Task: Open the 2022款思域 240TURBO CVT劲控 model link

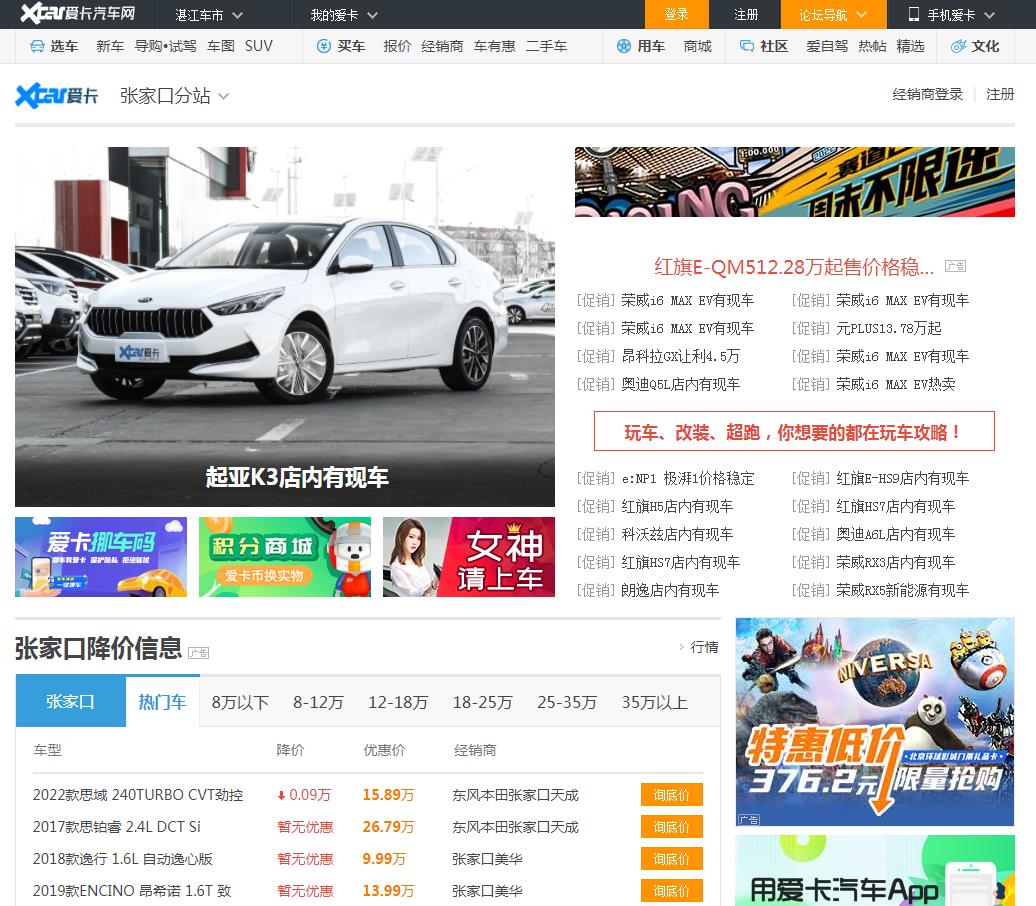Action: click(138, 795)
